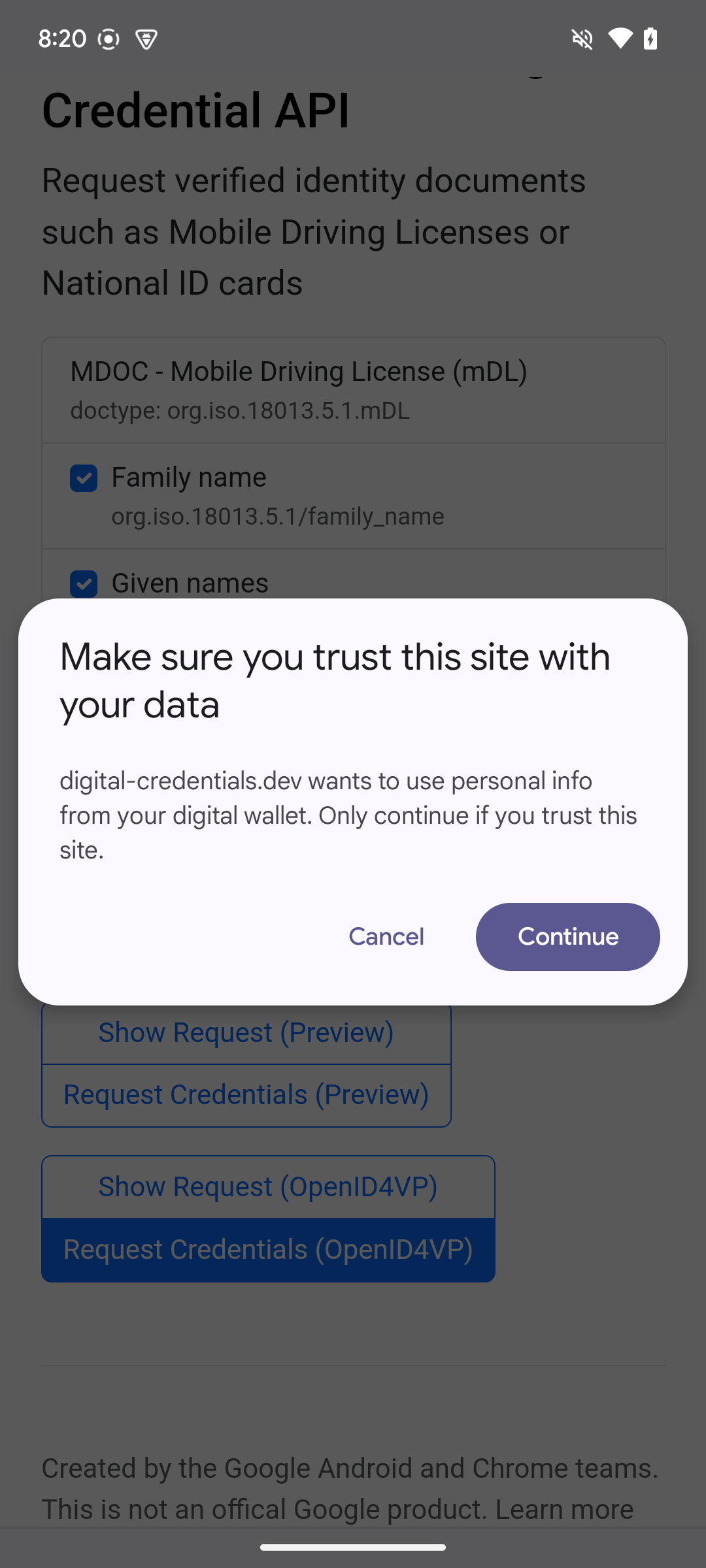This screenshot has height=1568, width=706.
Task: Tap the clock in the status bar
Action: coord(62,39)
